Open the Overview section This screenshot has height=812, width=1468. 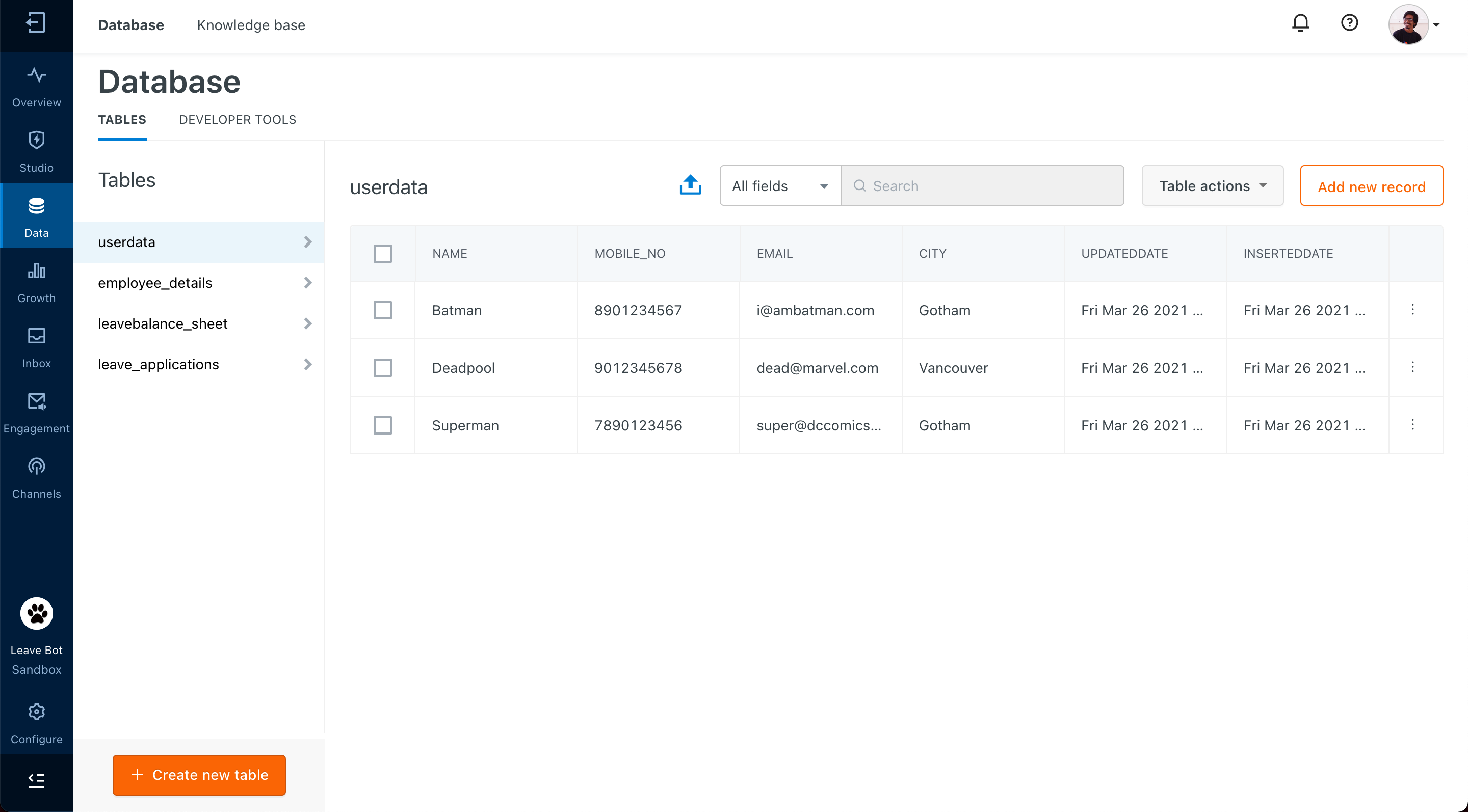coord(37,87)
